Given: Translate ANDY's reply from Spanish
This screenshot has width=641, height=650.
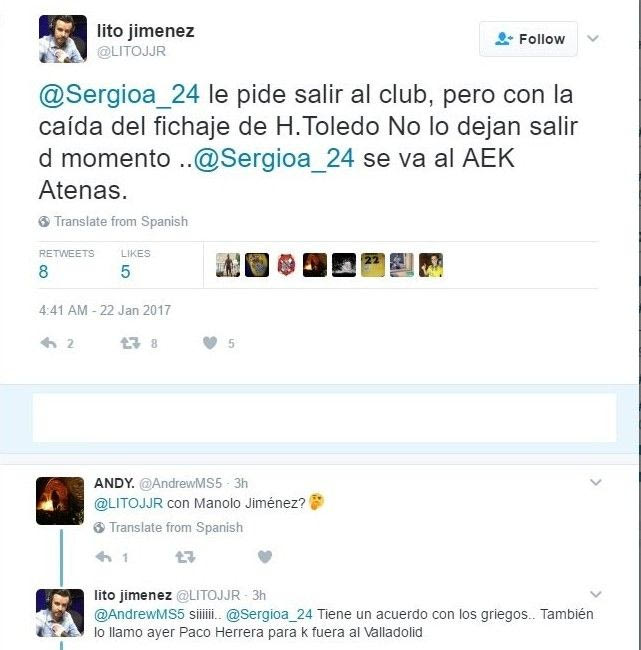Looking at the screenshot, I should [x=168, y=527].
